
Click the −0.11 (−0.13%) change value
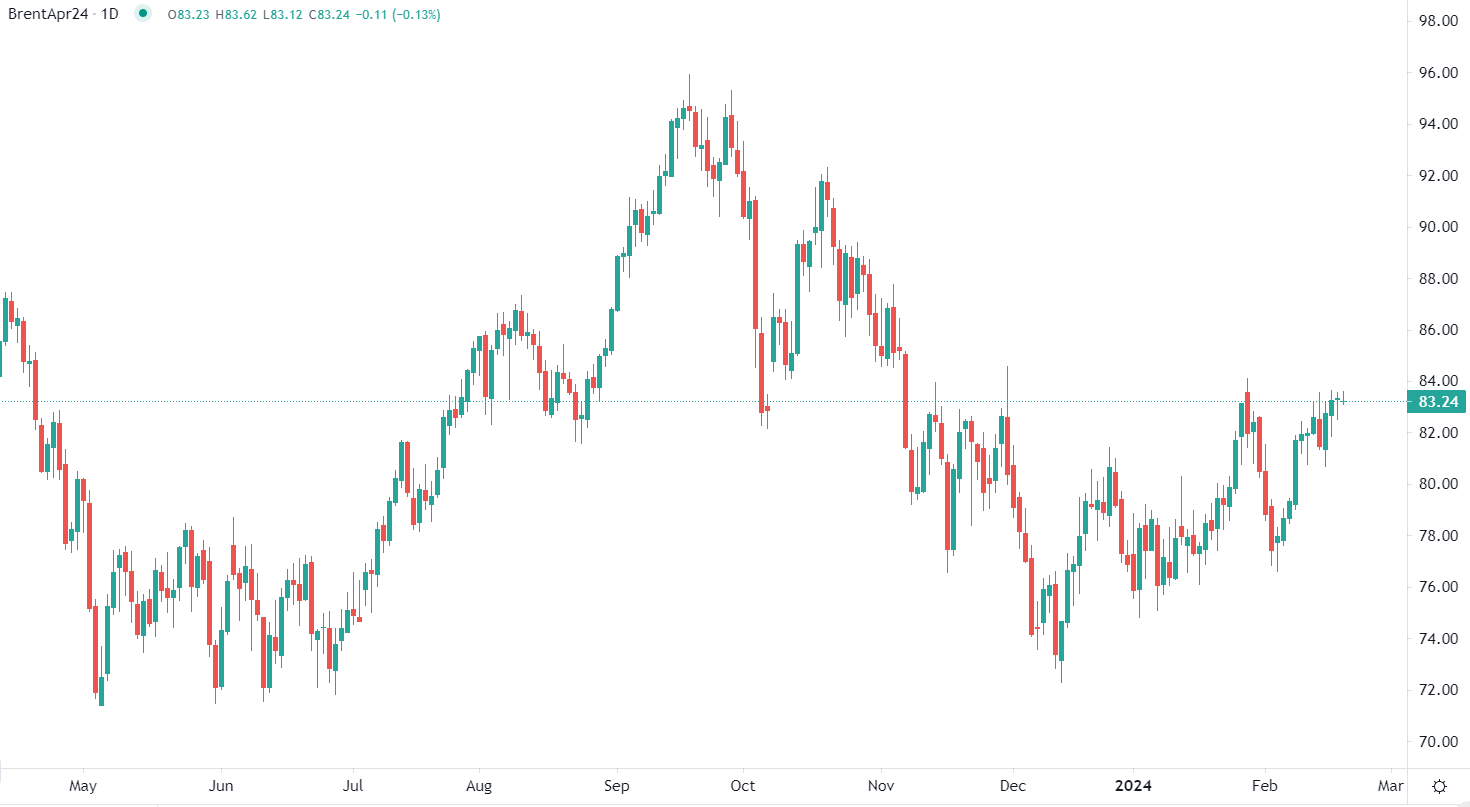click(x=398, y=15)
